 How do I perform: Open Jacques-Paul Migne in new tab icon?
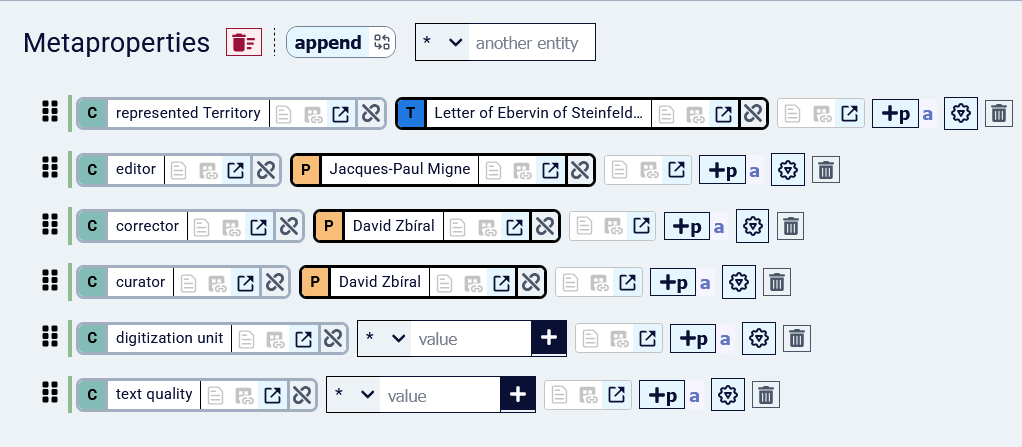coord(551,170)
